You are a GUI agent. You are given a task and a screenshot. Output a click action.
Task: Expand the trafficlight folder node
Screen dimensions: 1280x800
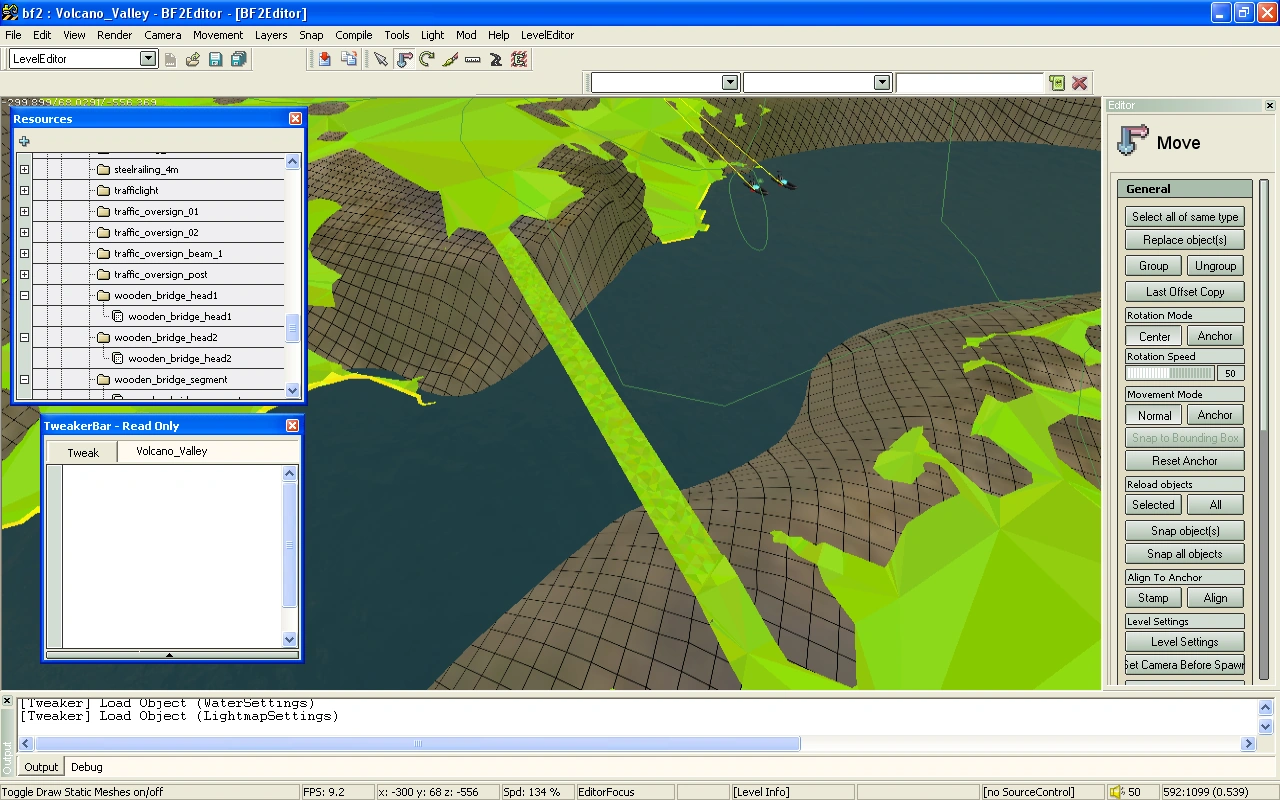pos(24,190)
